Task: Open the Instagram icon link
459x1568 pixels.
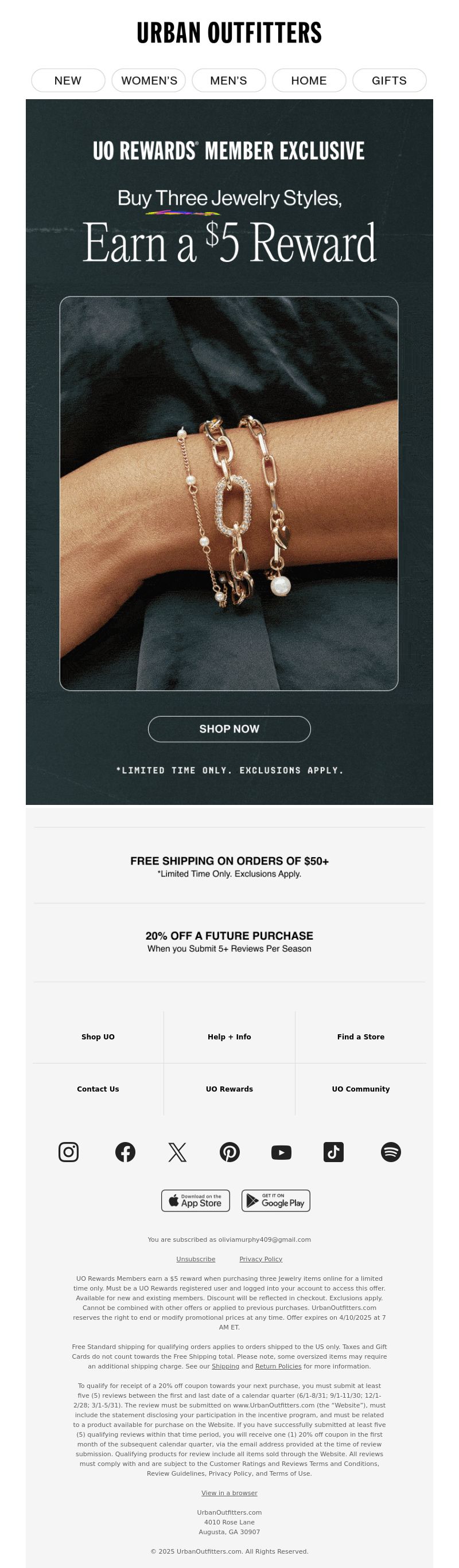Action: [68, 1152]
